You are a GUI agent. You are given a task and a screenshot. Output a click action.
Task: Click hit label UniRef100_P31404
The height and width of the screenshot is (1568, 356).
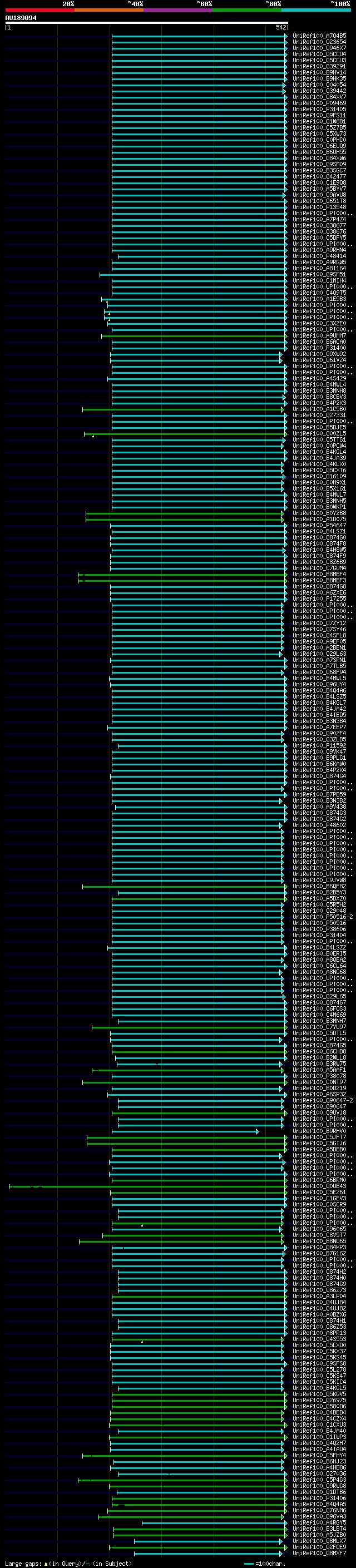coord(319,936)
